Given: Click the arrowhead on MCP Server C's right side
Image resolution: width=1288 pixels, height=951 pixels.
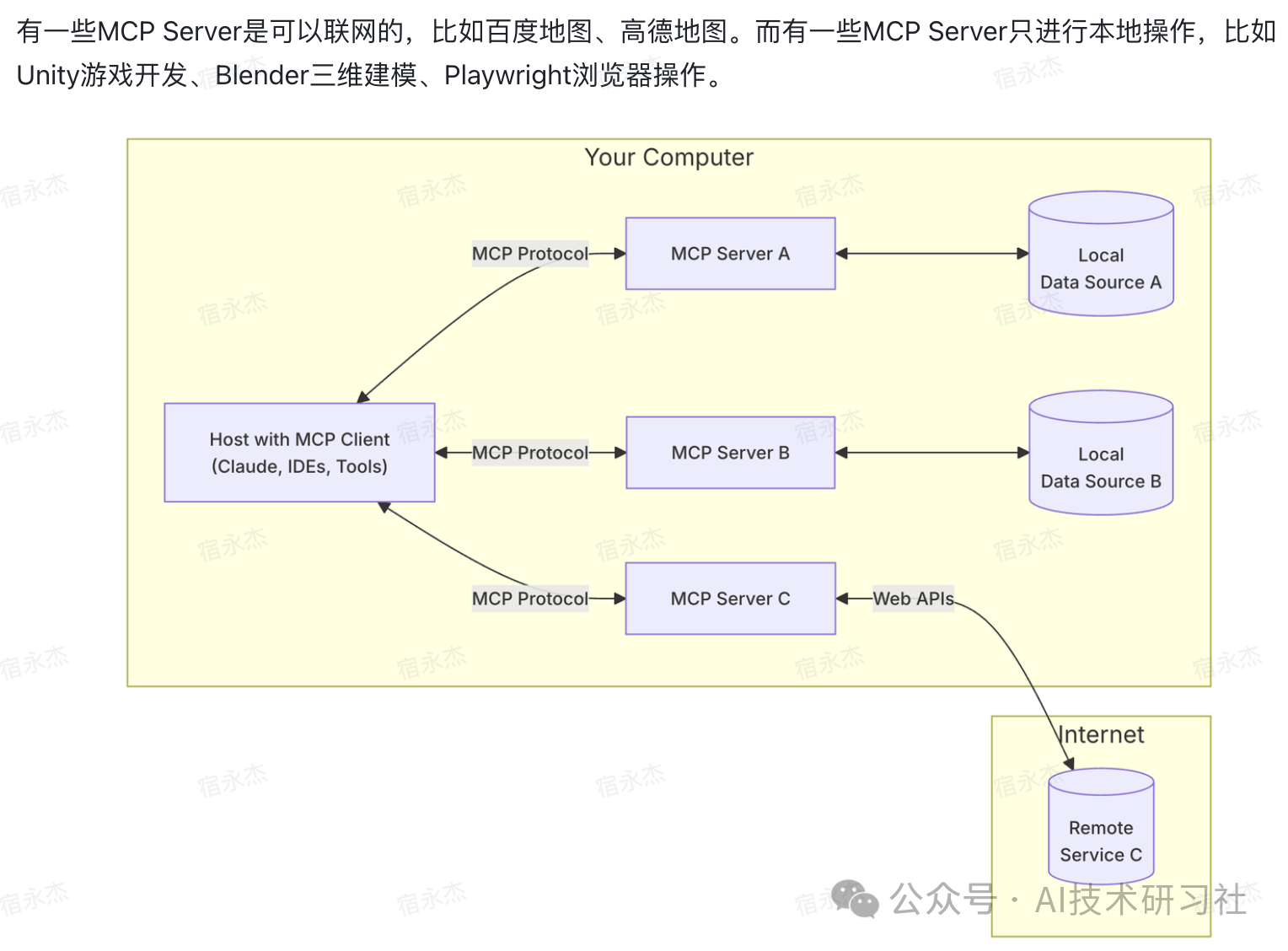Looking at the screenshot, I should pos(842,599).
